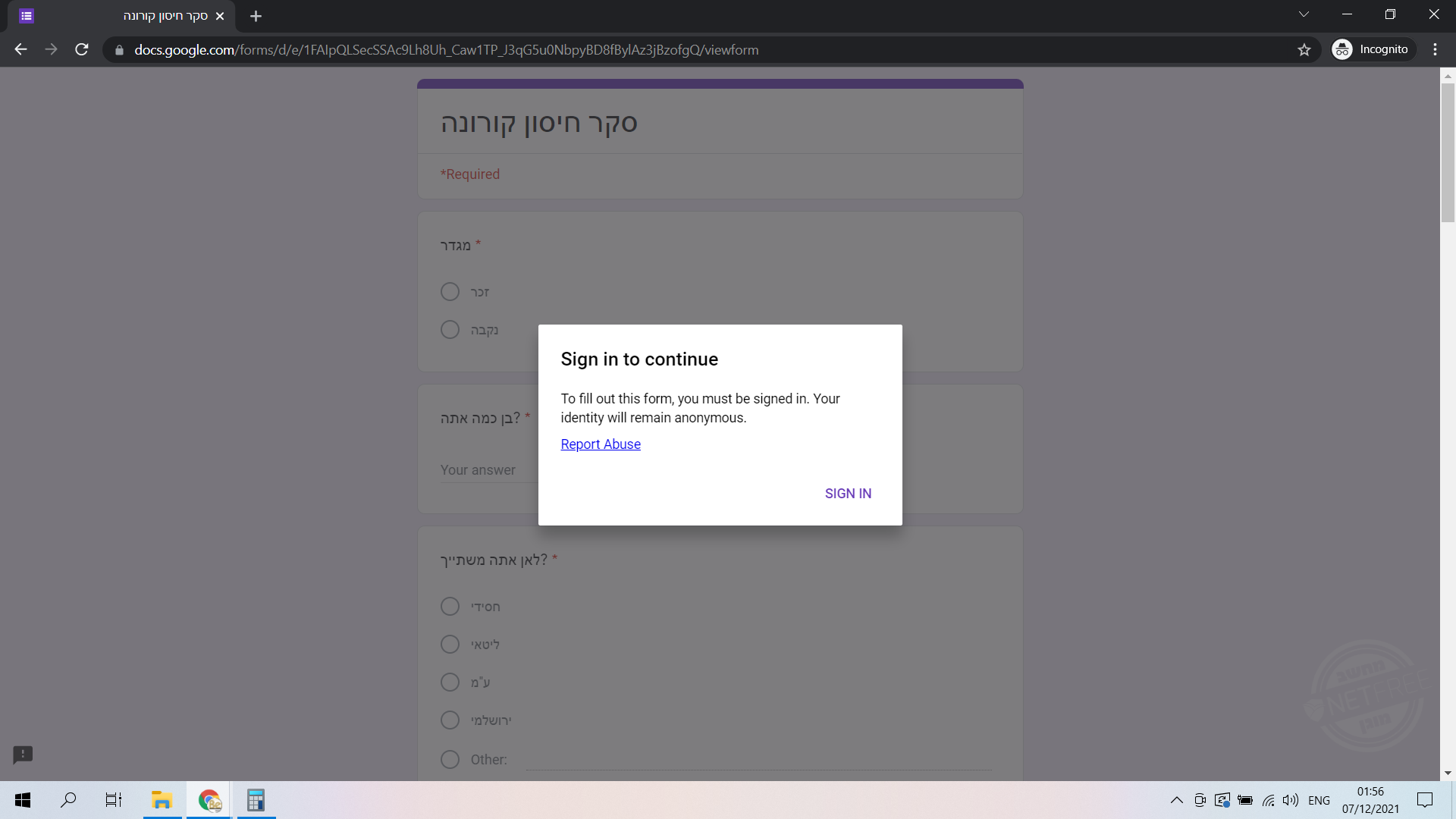Bookmark this page with star icon
The image size is (1456, 819).
(x=1304, y=50)
